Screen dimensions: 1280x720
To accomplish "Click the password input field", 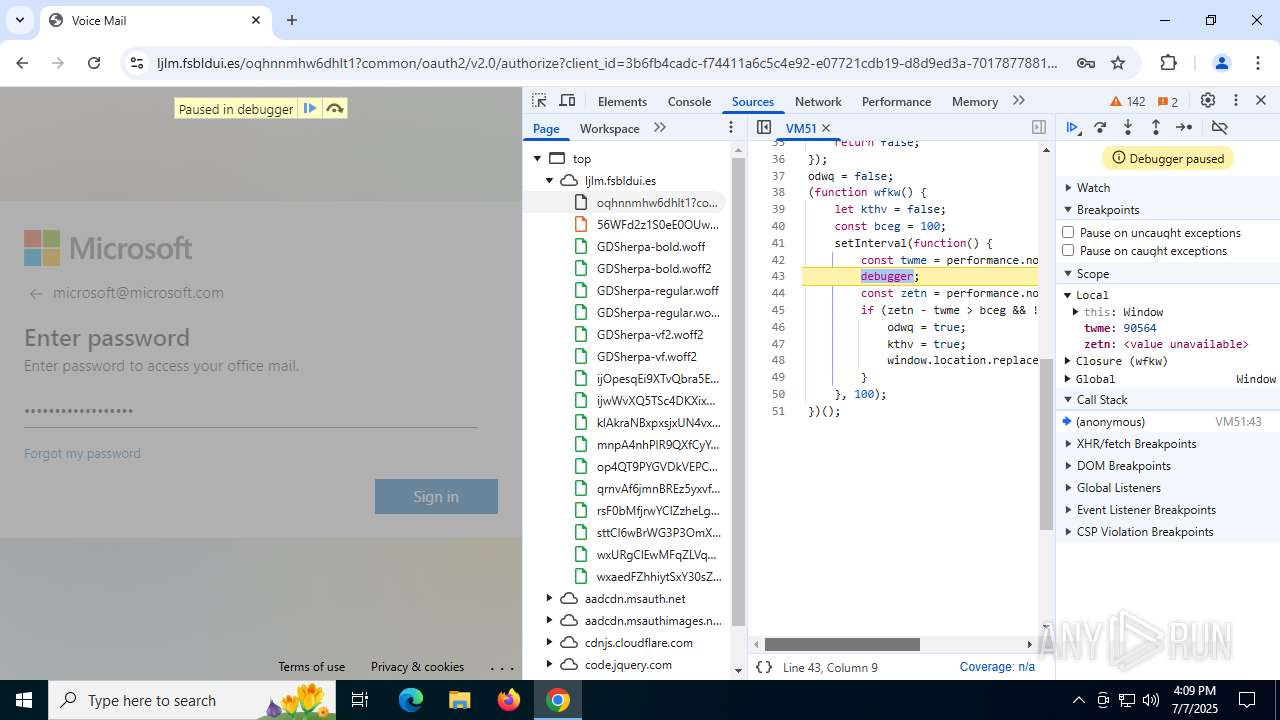I will click(x=250, y=411).
